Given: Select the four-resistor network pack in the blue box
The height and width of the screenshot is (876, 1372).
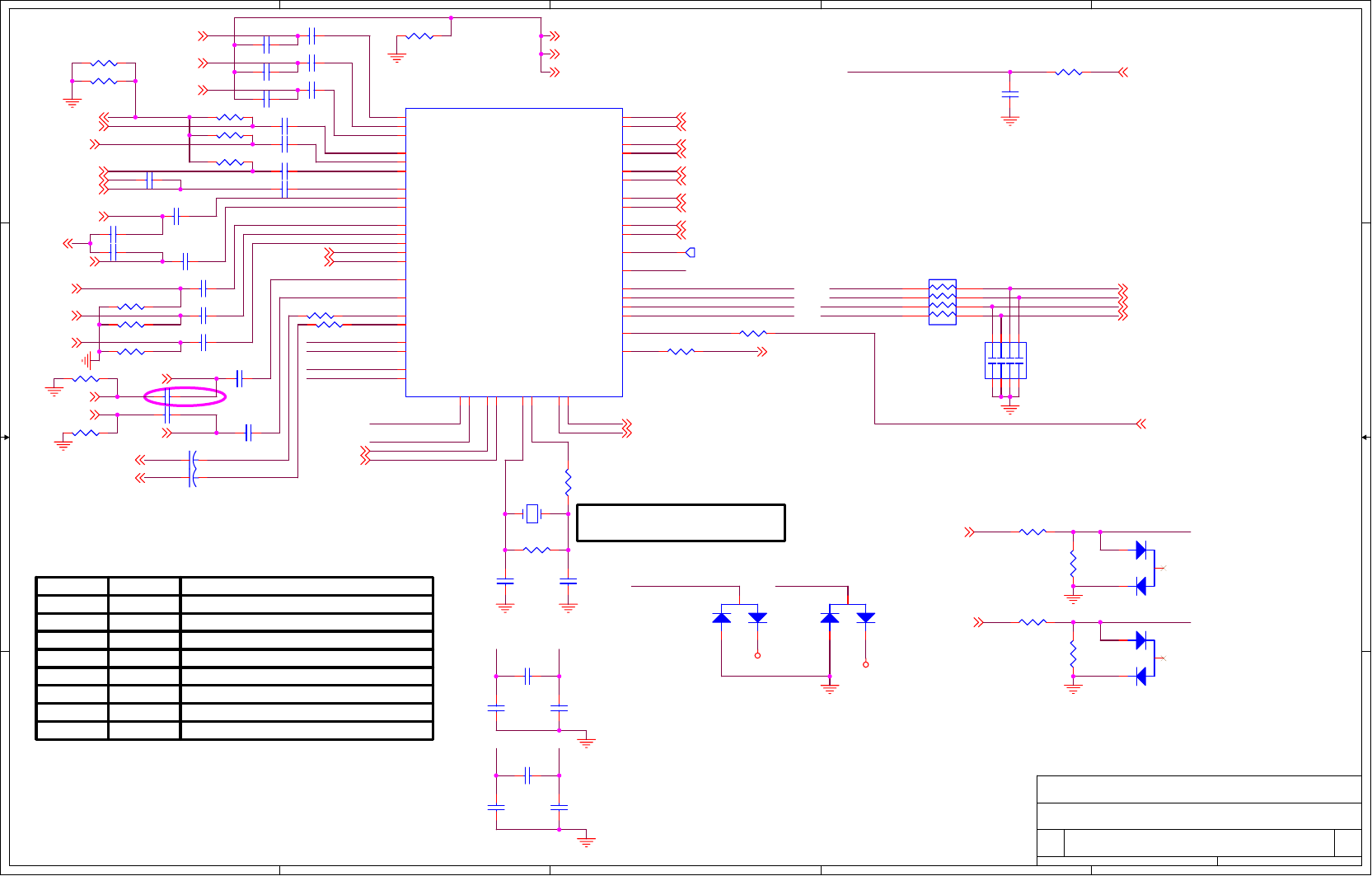Looking at the screenshot, I should pos(943,302).
